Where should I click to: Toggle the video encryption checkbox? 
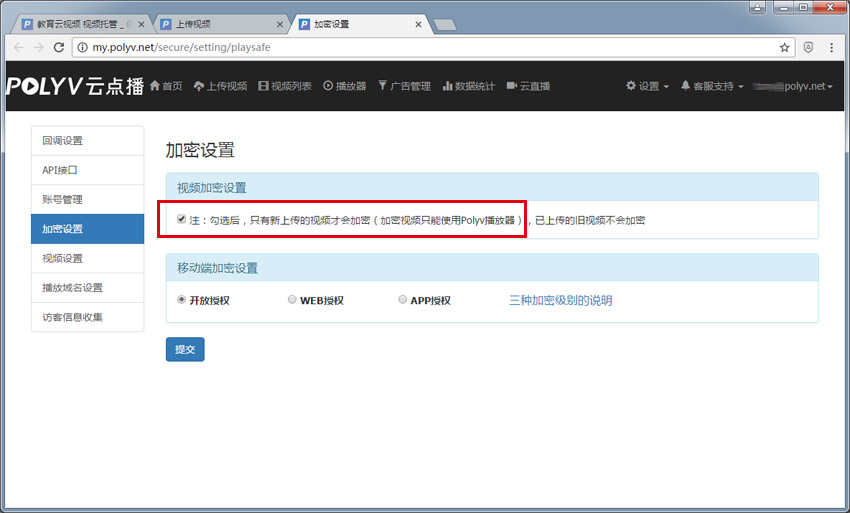[181, 219]
